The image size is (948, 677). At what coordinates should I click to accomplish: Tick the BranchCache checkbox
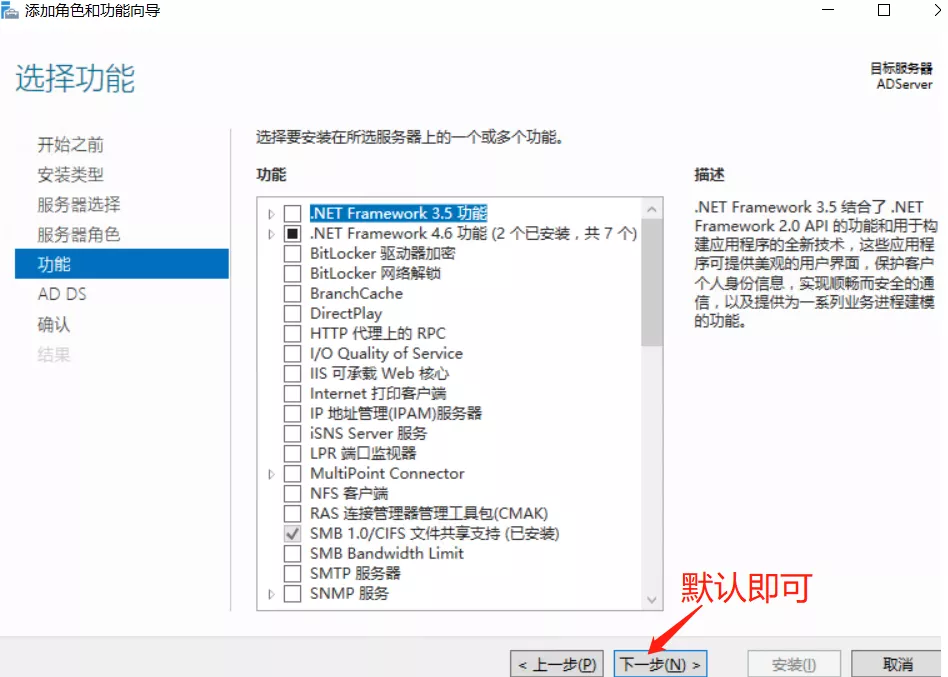(292, 293)
